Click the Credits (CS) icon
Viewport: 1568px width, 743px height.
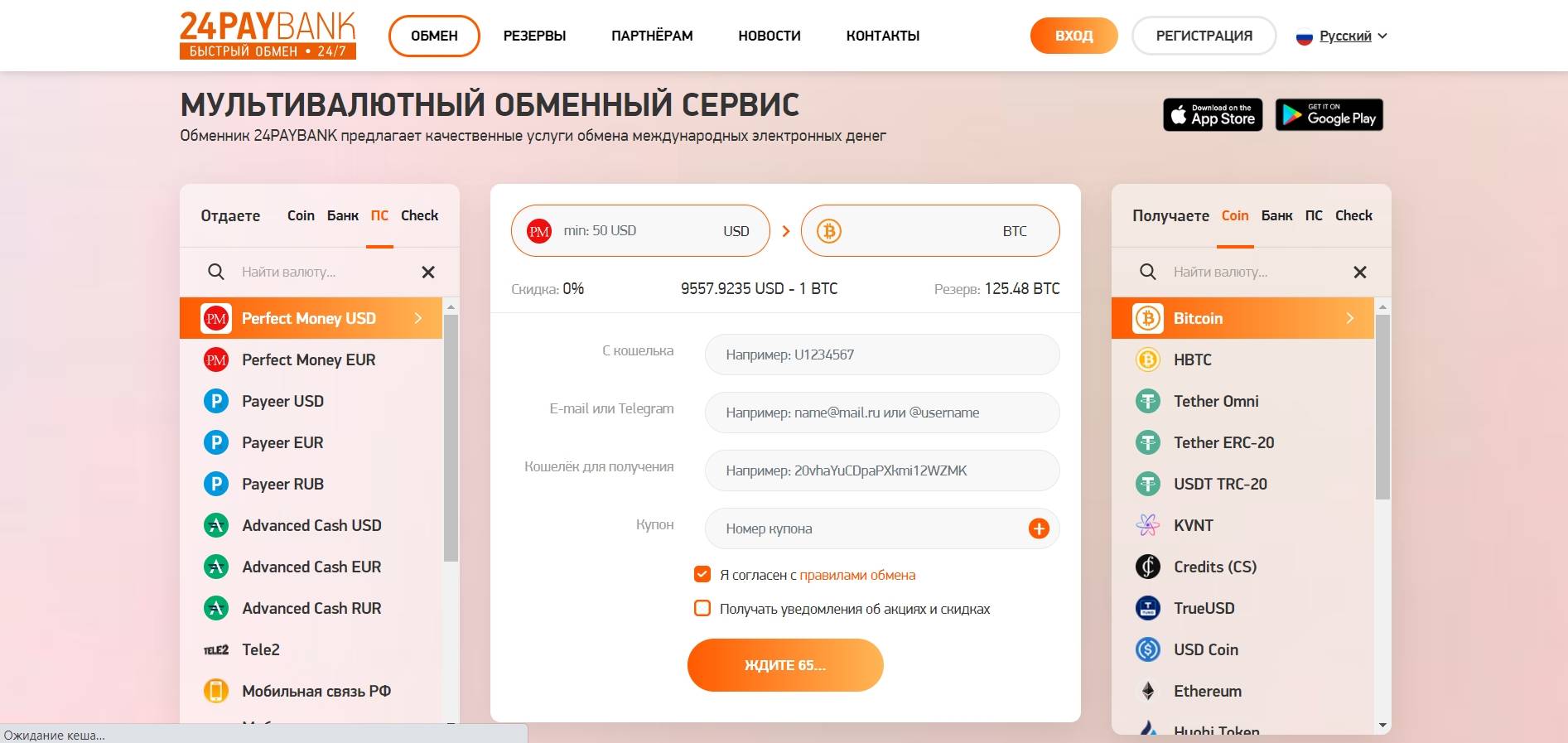(x=1148, y=567)
